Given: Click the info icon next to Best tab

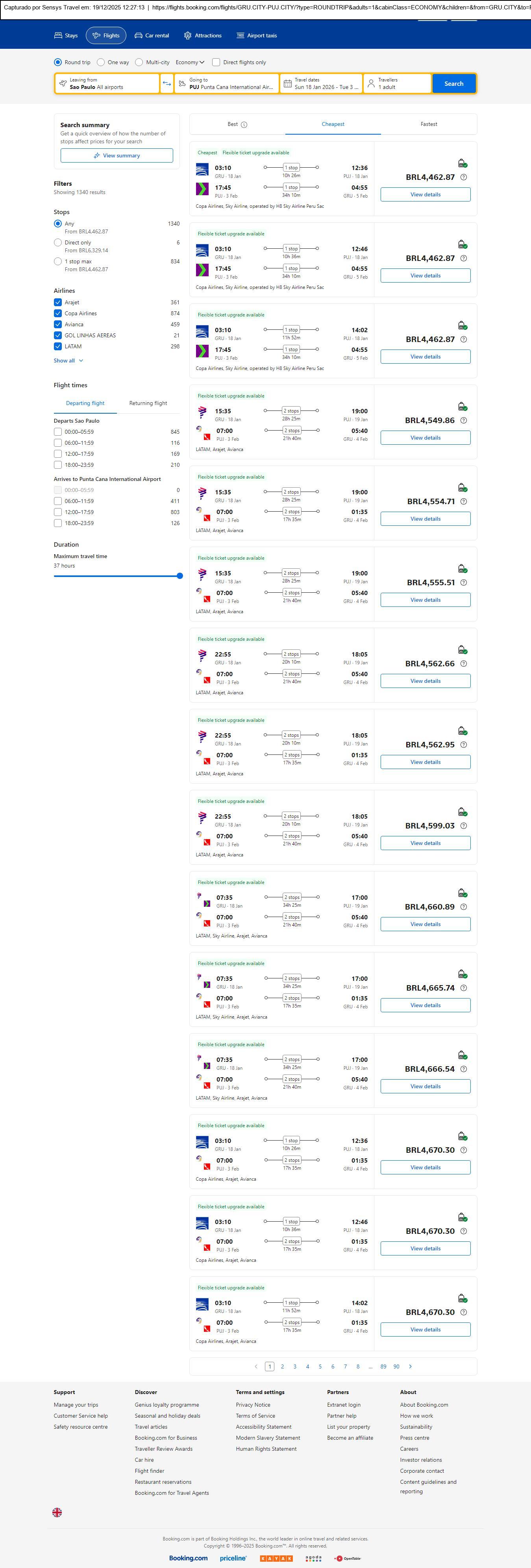Looking at the screenshot, I should (x=244, y=125).
